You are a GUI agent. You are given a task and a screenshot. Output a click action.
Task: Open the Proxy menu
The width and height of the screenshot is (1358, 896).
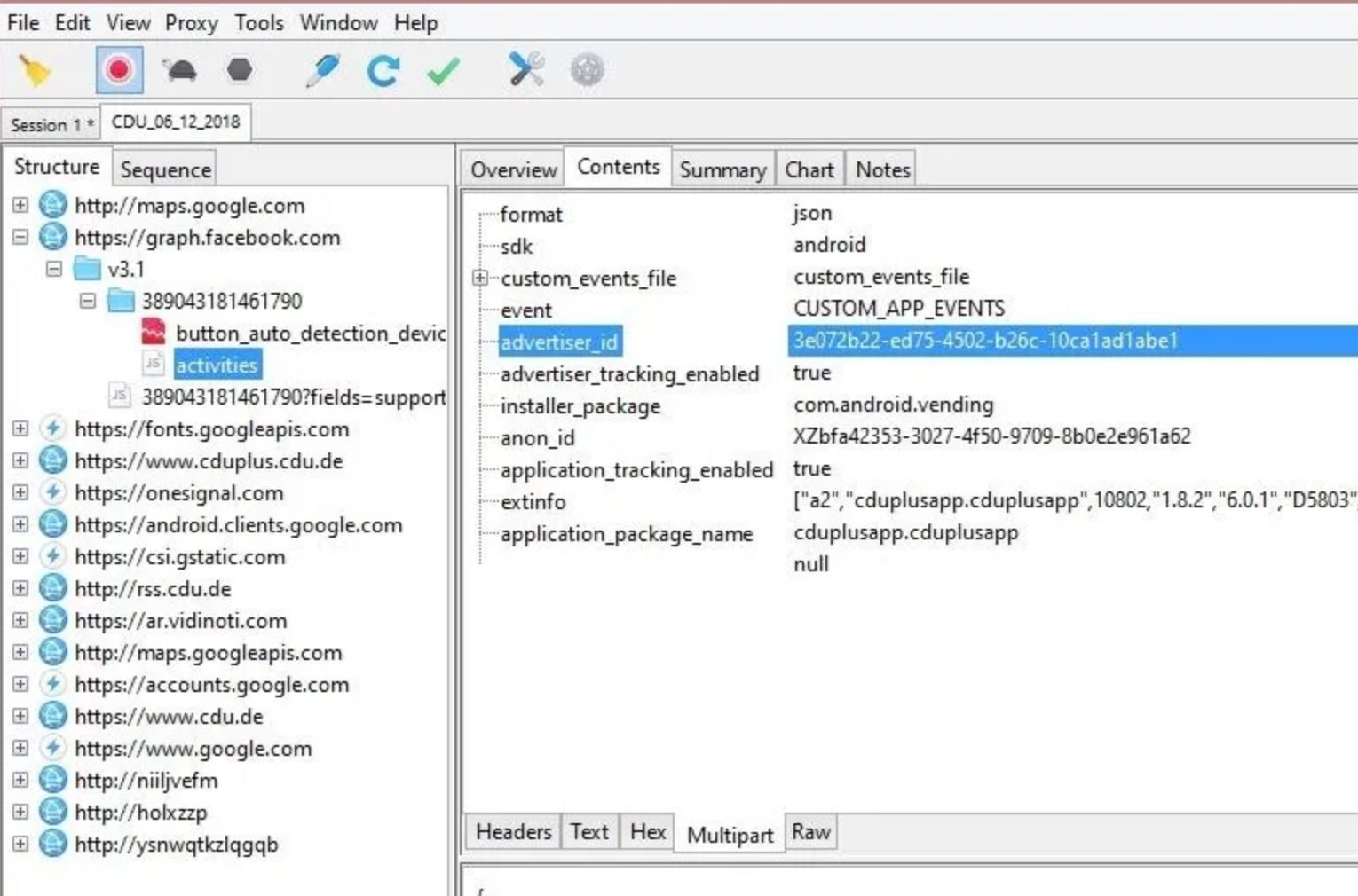[191, 22]
